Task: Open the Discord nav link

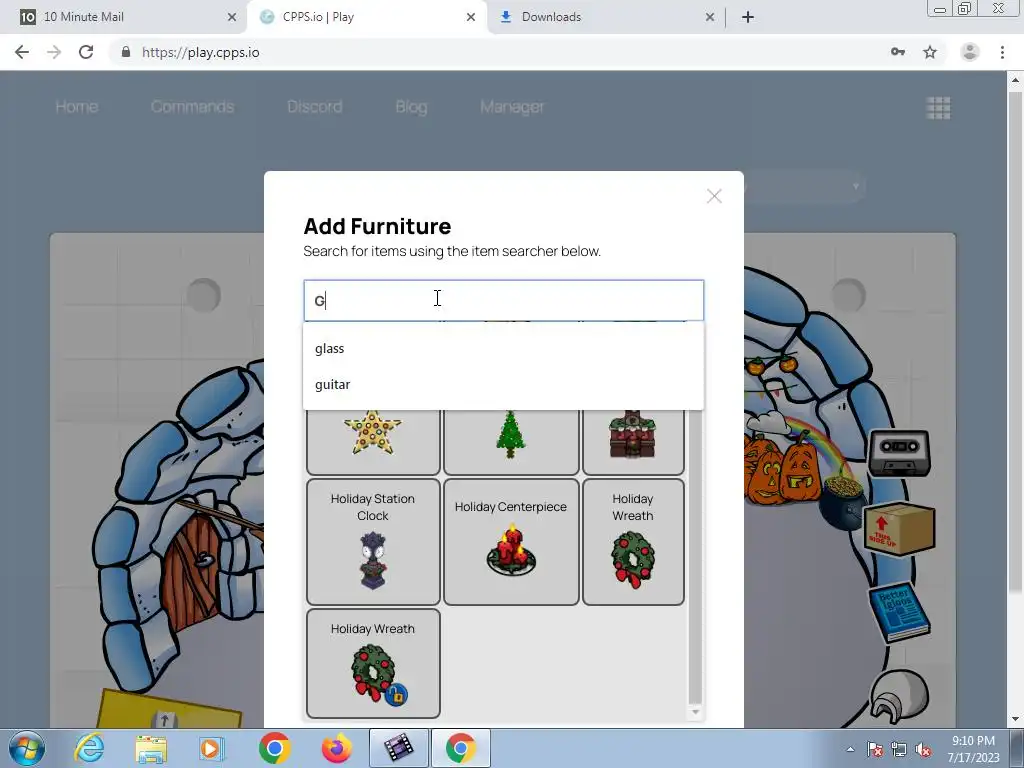Action: [314, 106]
